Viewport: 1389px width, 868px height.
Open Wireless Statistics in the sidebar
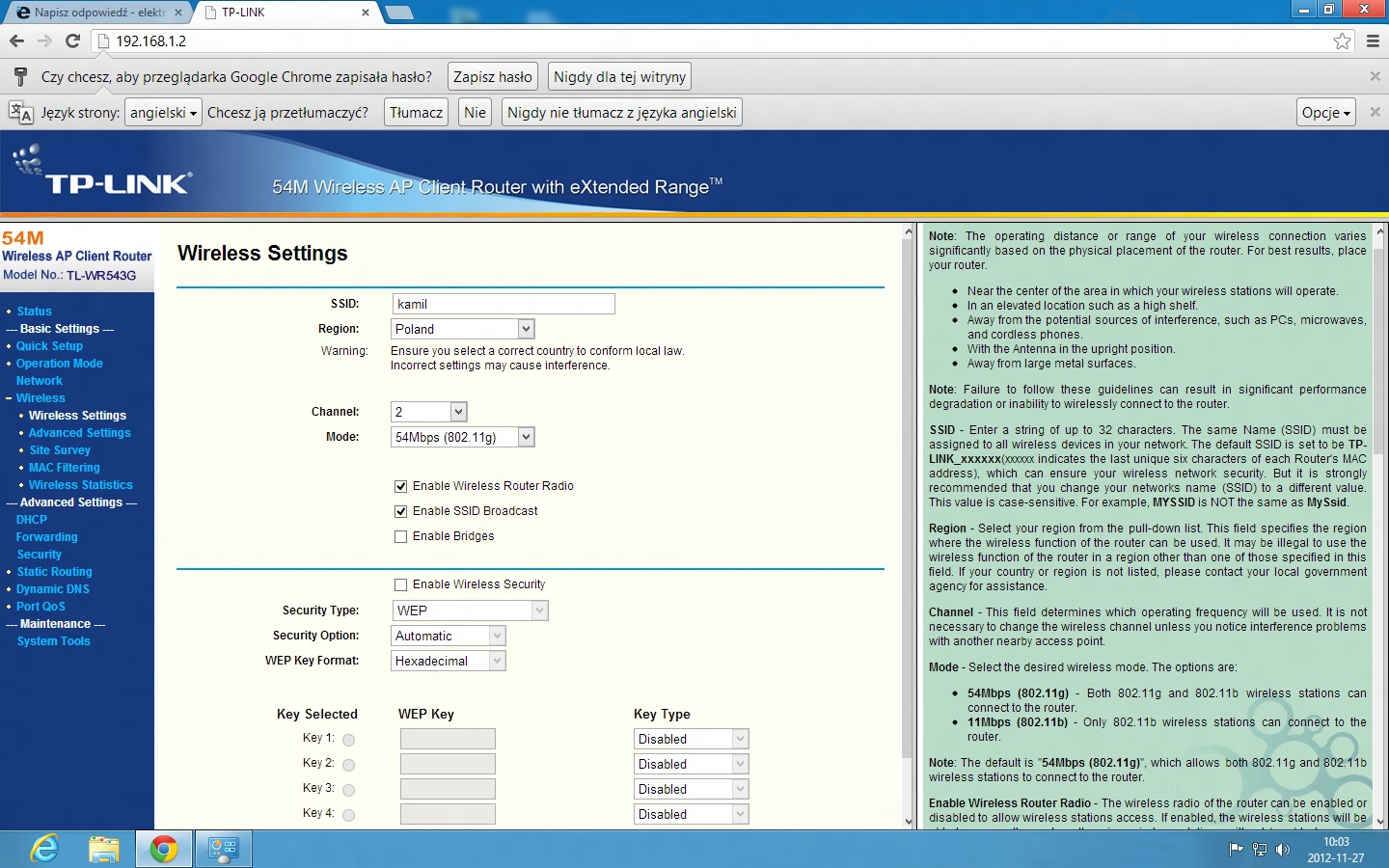[81, 485]
